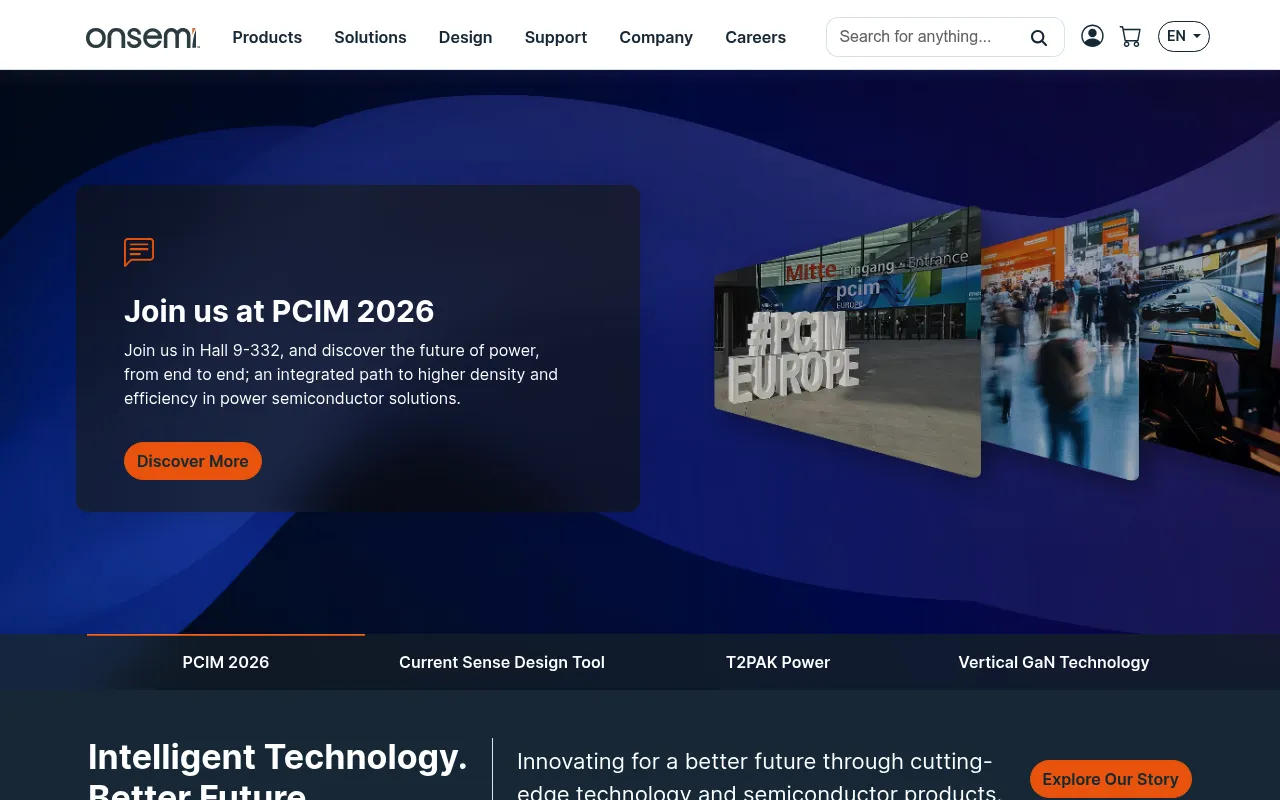Viewport: 1280px width, 800px height.
Task: Select the PCIM 2026 tab
Action: [226, 662]
